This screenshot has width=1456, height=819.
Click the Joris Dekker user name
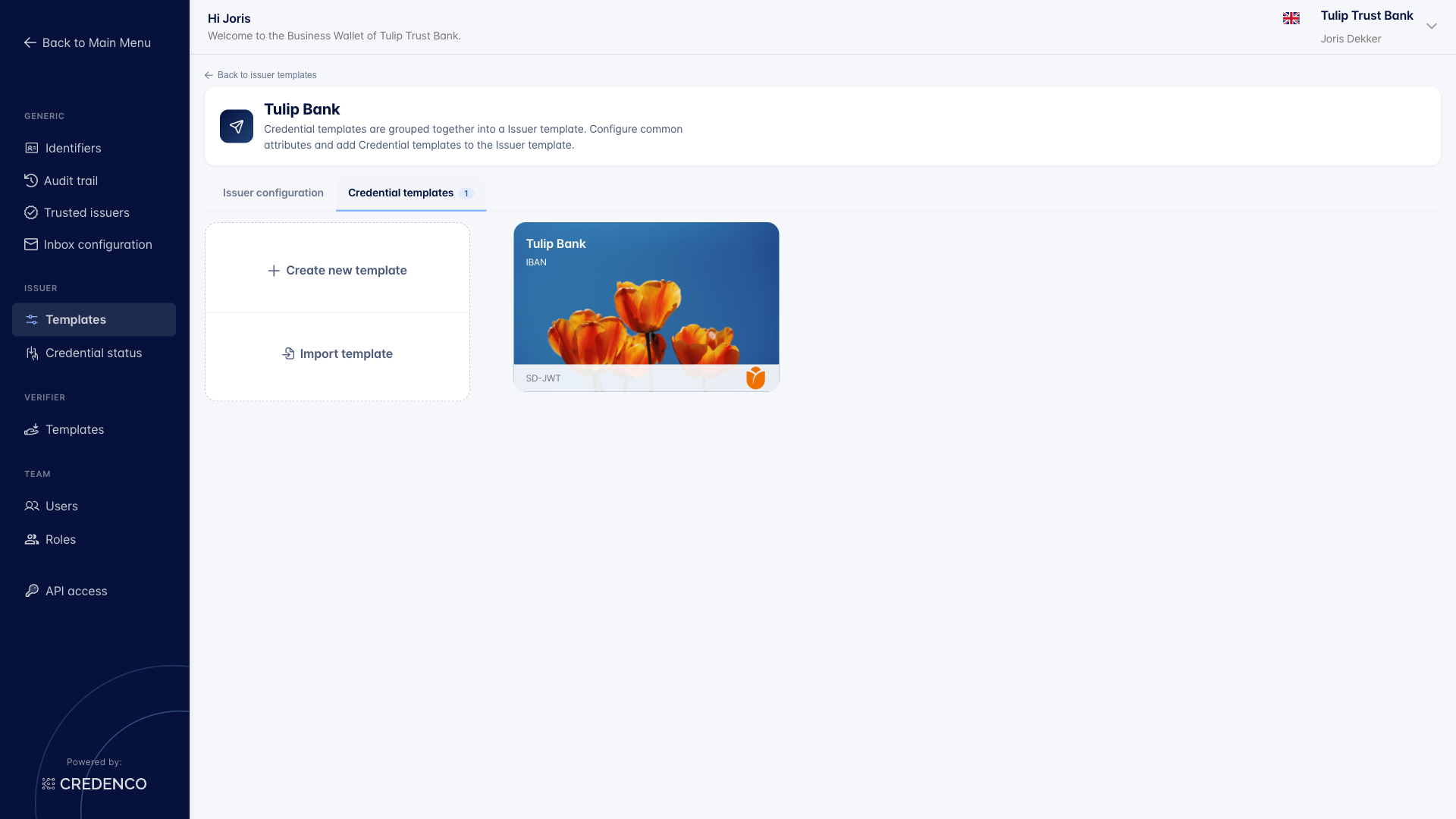pos(1351,39)
